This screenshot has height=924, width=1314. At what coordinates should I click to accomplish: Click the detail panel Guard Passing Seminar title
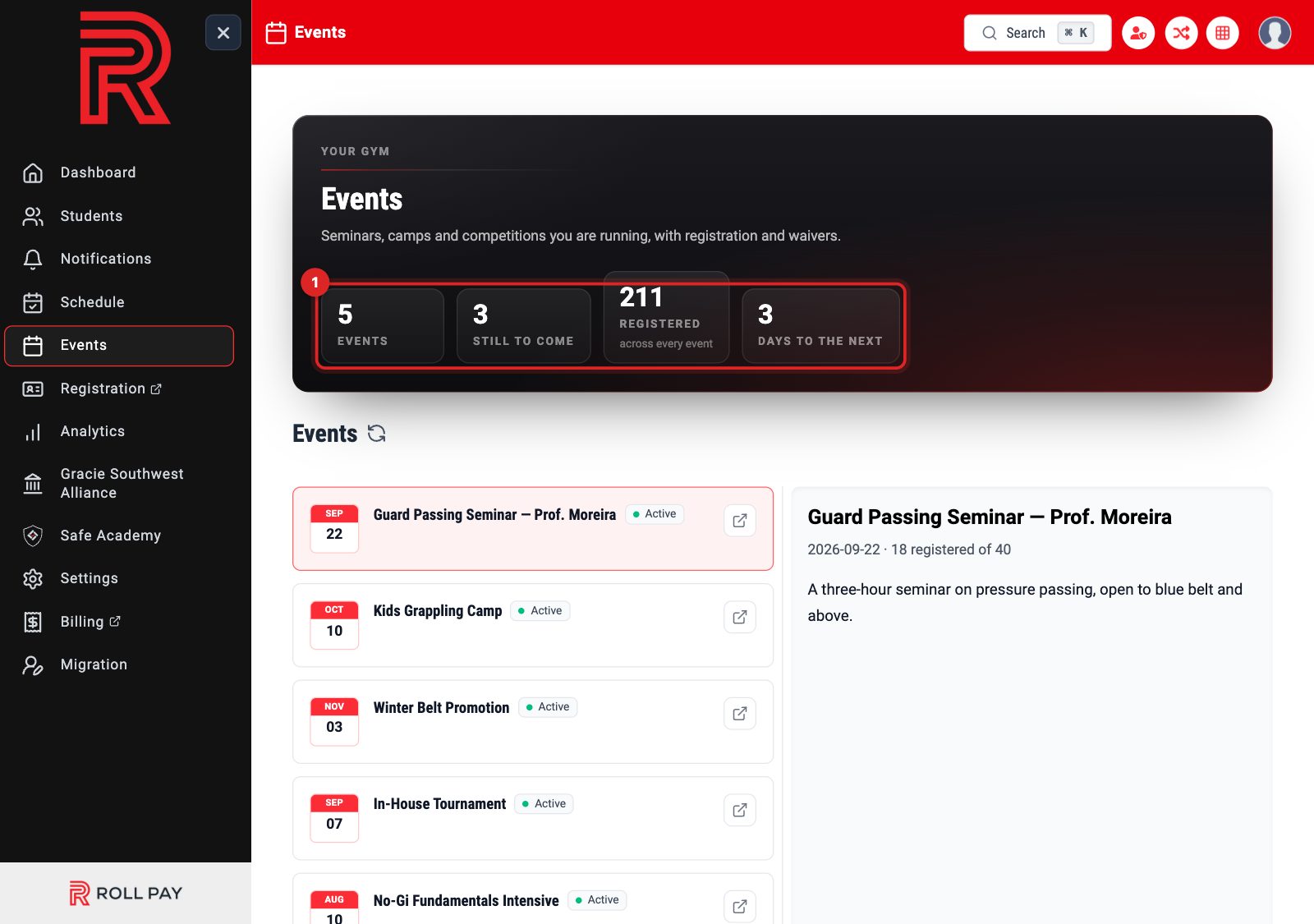(990, 517)
